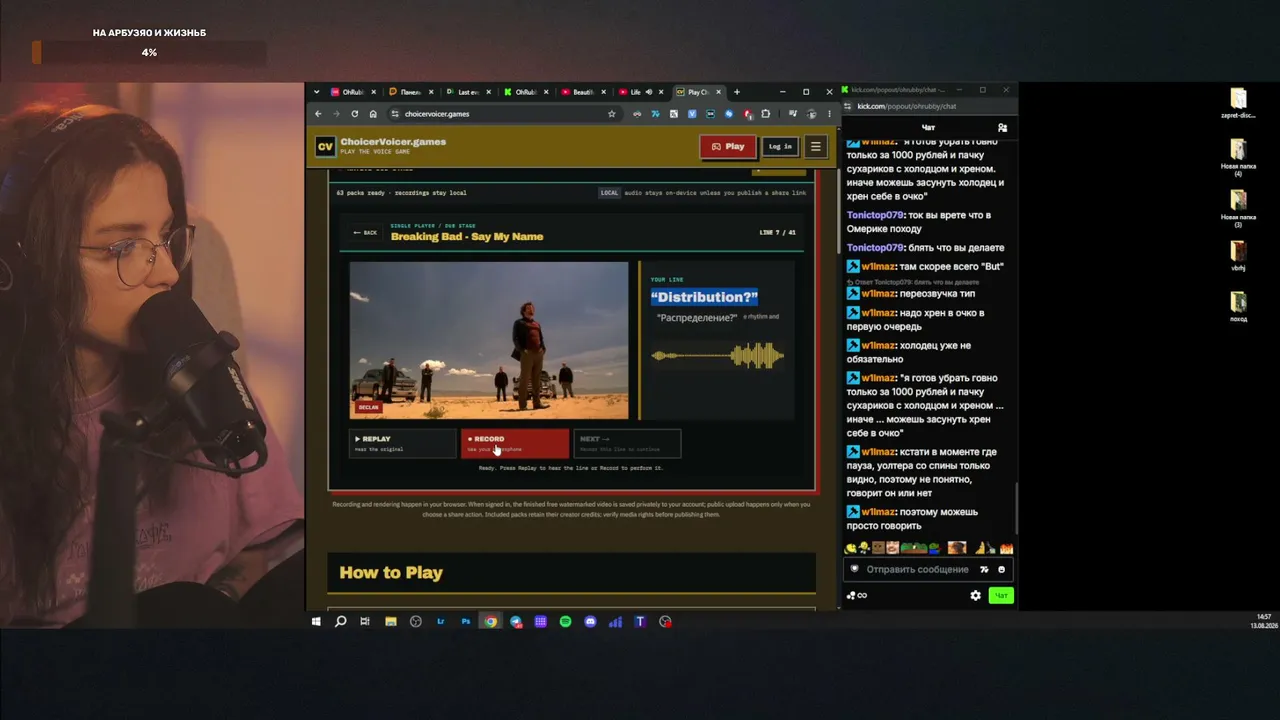This screenshot has width=1280, height=720.
Task: Focus the 'Отправить сообщение' chat input
Action: tap(917, 570)
